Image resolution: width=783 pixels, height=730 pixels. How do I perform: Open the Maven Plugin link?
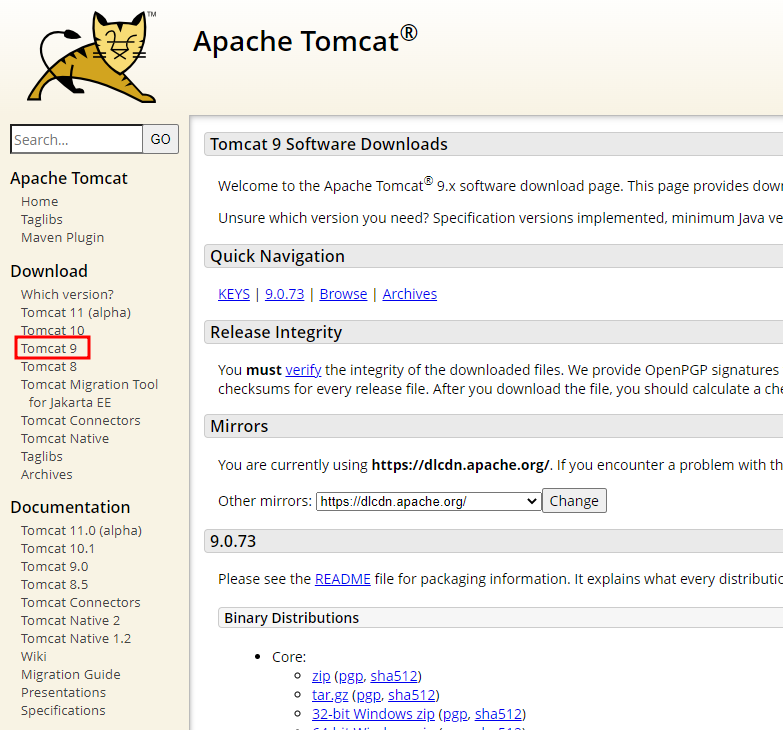click(62, 238)
